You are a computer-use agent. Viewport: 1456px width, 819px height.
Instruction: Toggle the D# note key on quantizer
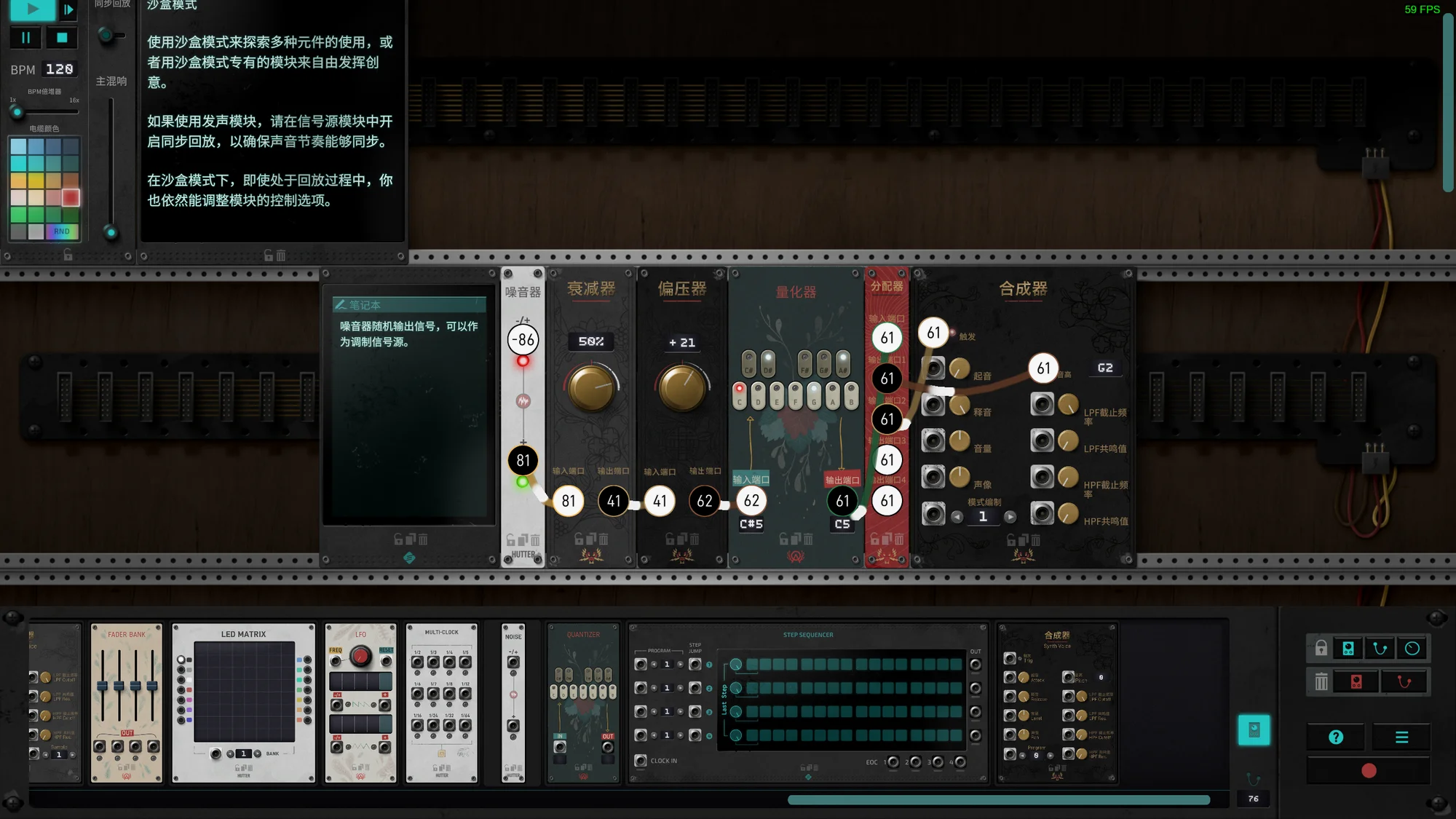coord(767,363)
